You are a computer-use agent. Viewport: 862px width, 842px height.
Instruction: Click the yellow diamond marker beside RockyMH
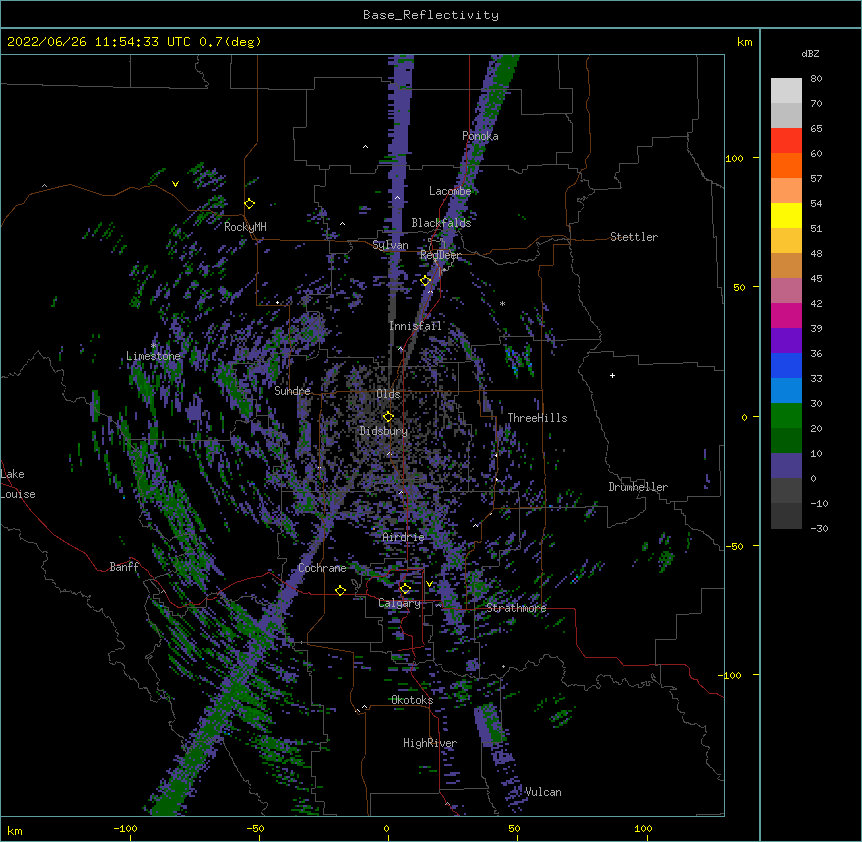coord(250,204)
